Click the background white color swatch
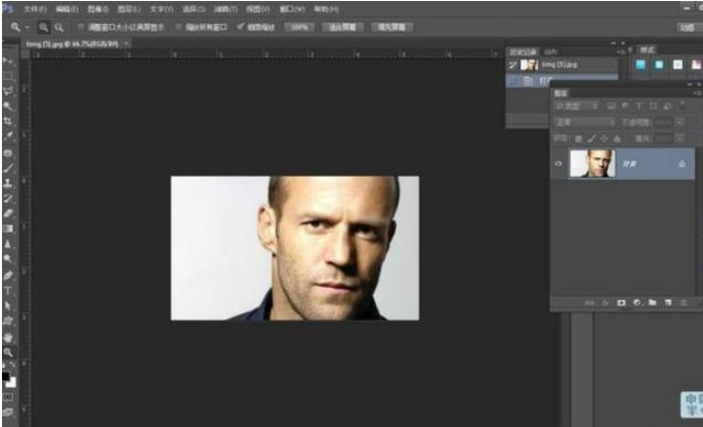Image resolution: width=703 pixels, height=427 pixels. (x=12, y=383)
